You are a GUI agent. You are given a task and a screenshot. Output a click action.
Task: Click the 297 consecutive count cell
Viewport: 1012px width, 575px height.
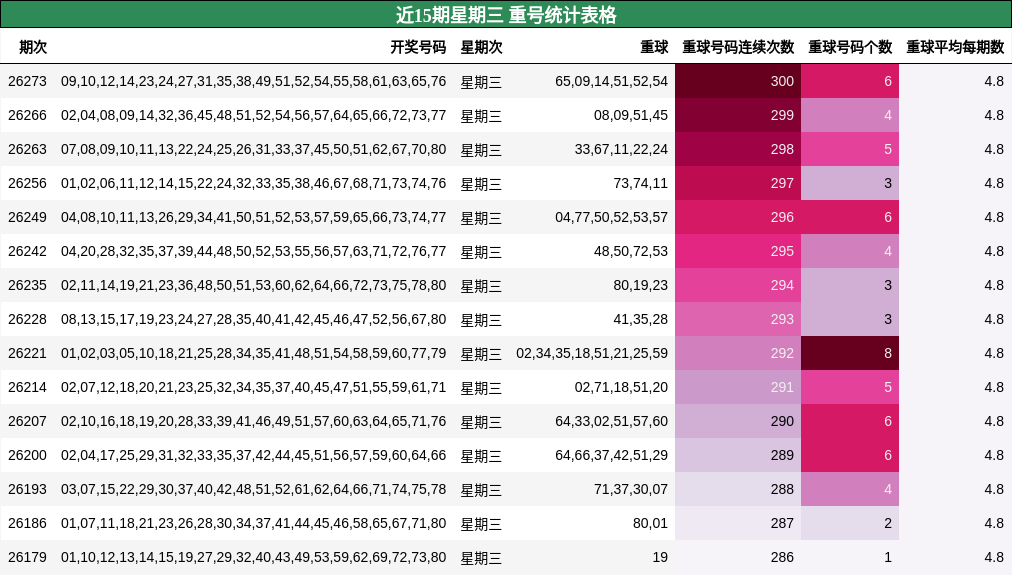[x=738, y=183]
